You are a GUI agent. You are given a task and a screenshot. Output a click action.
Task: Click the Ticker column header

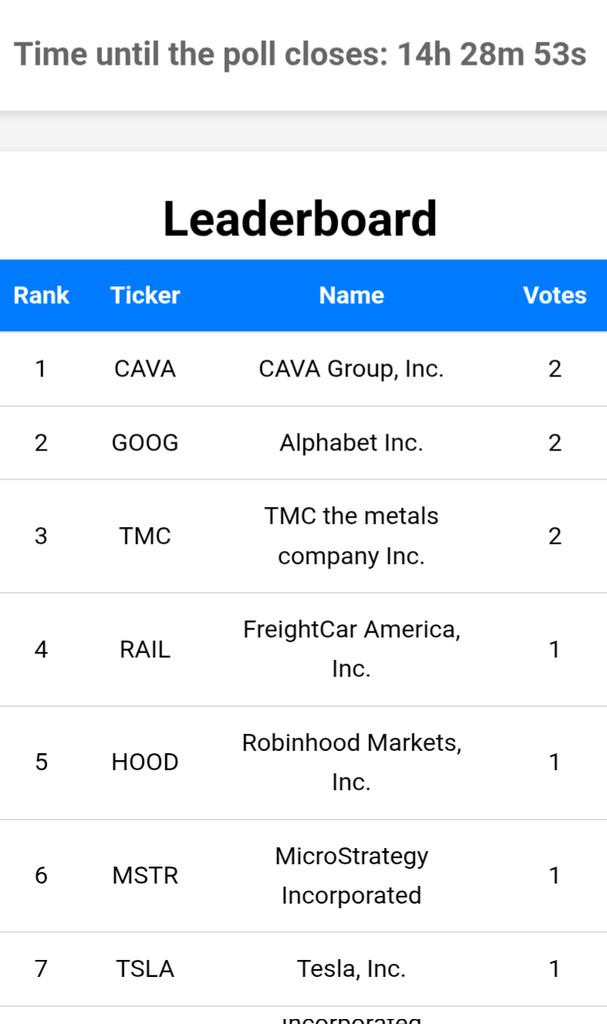(x=145, y=295)
